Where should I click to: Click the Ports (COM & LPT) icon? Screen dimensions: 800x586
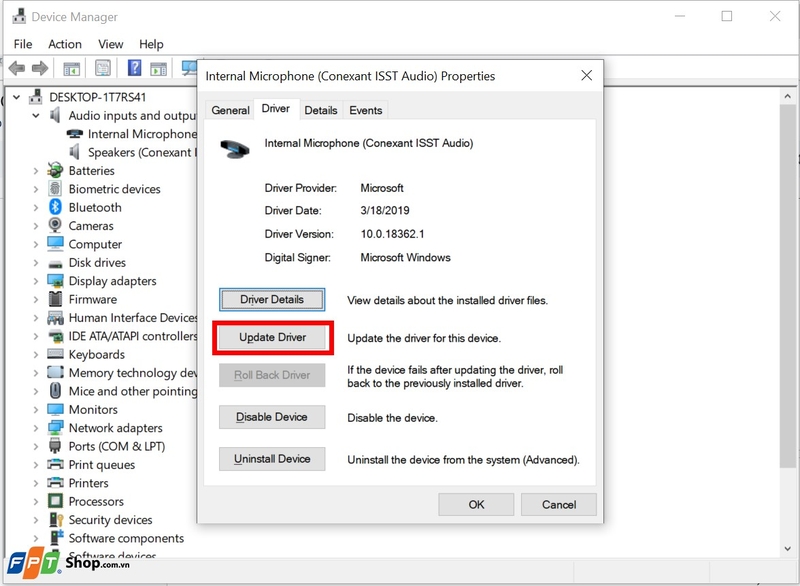[55, 446]
